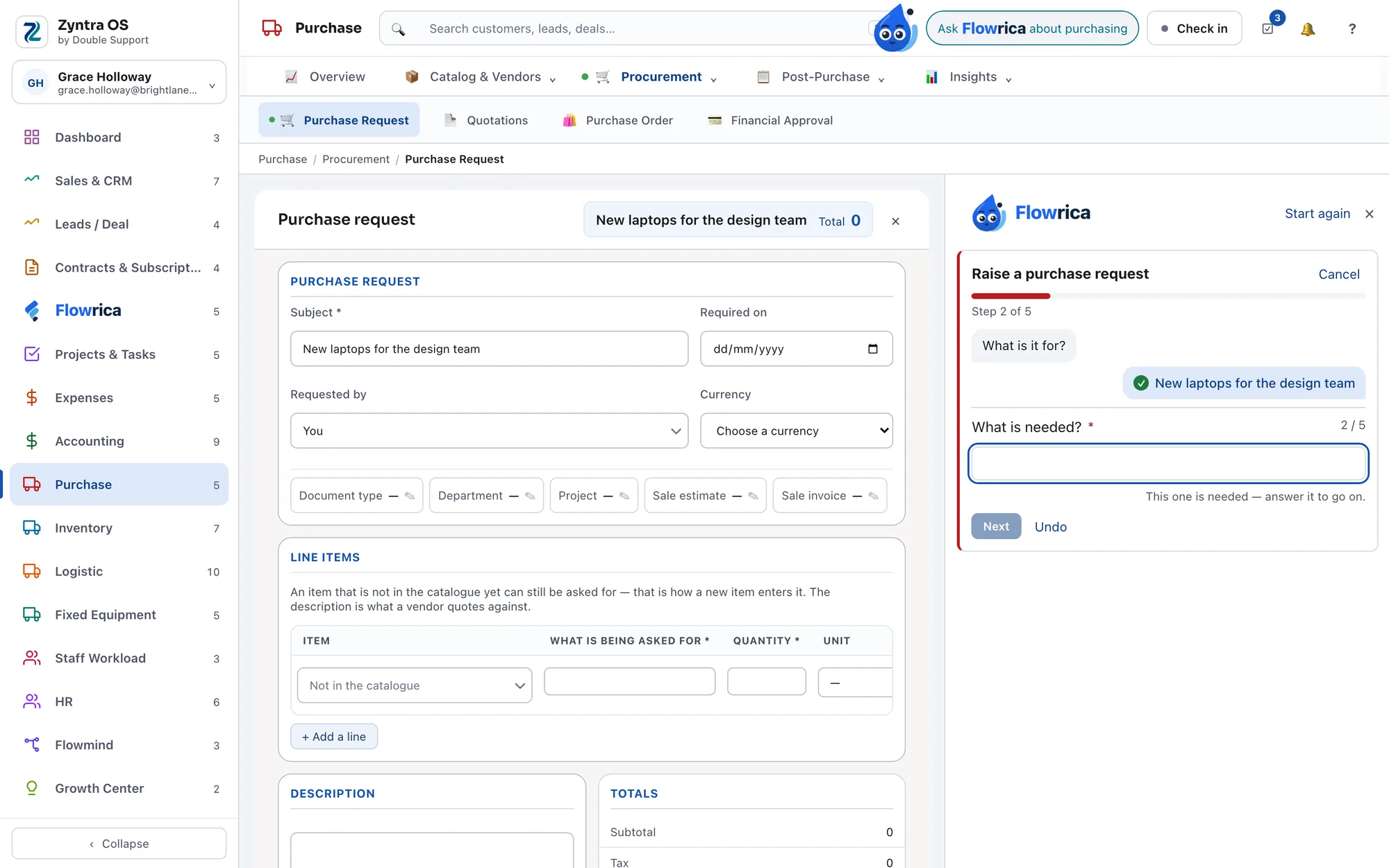The width and height of the screenshot is (1389, 868).
Task: Click the Next button in Flowrica
Action: coord(996,526)
